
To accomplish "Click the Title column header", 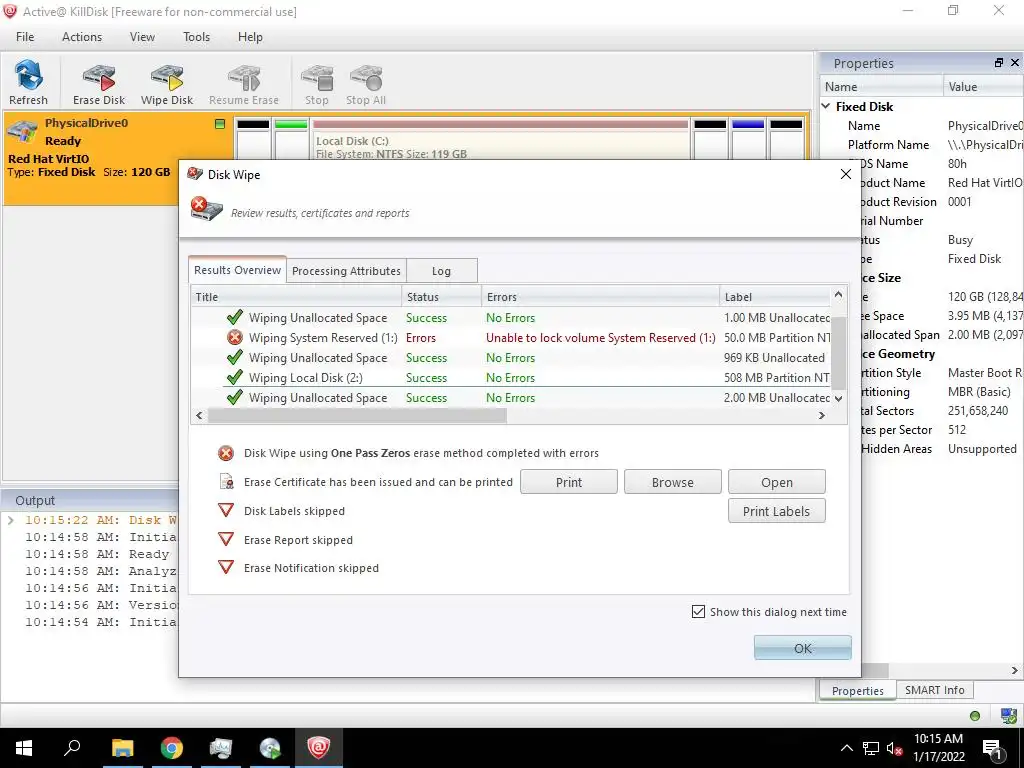I will 296,296.
